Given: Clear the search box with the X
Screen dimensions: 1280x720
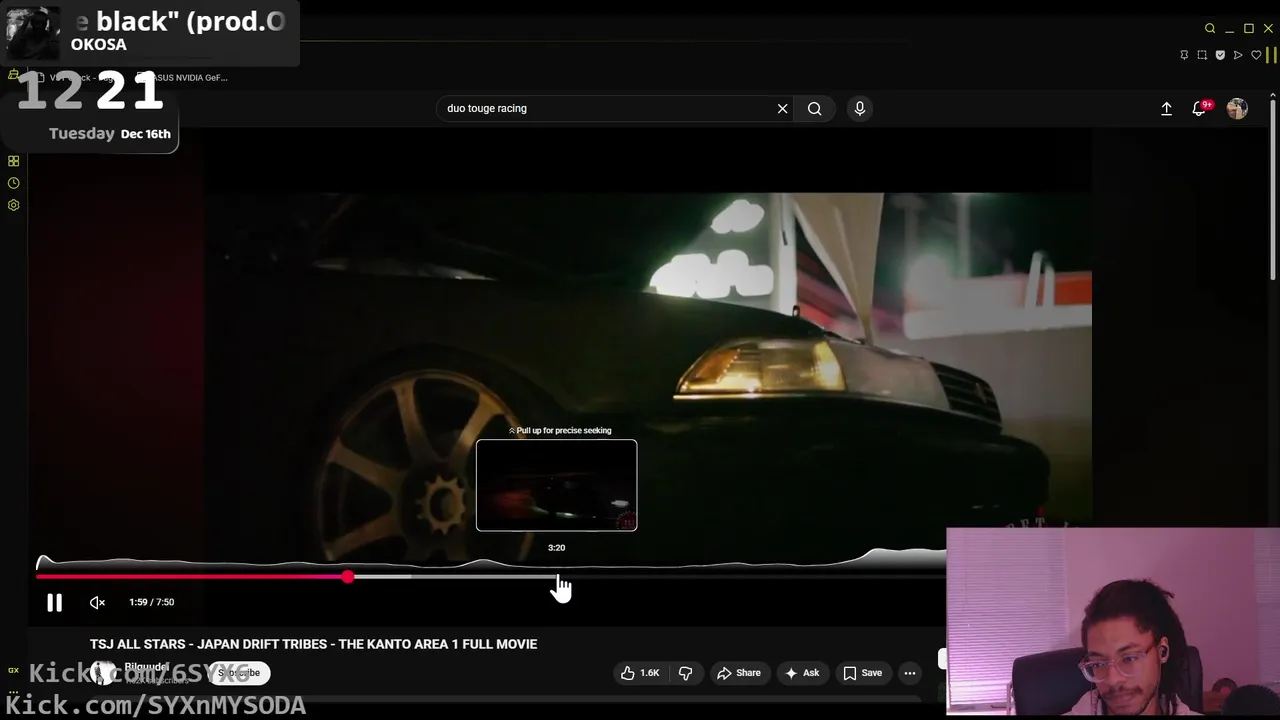Looking at the screenshot, I should tap(782, 108).
